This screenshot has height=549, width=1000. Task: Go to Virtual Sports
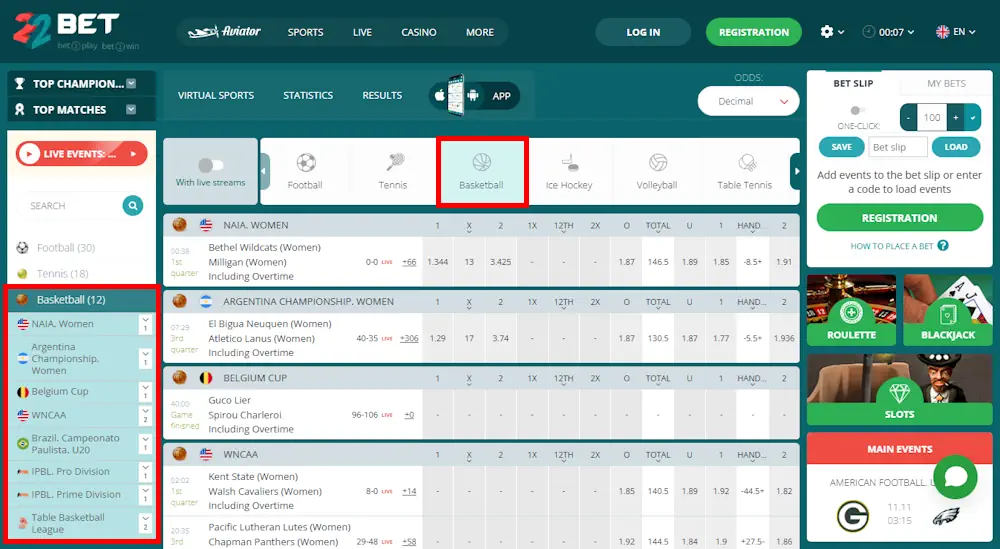click(216, 95)
